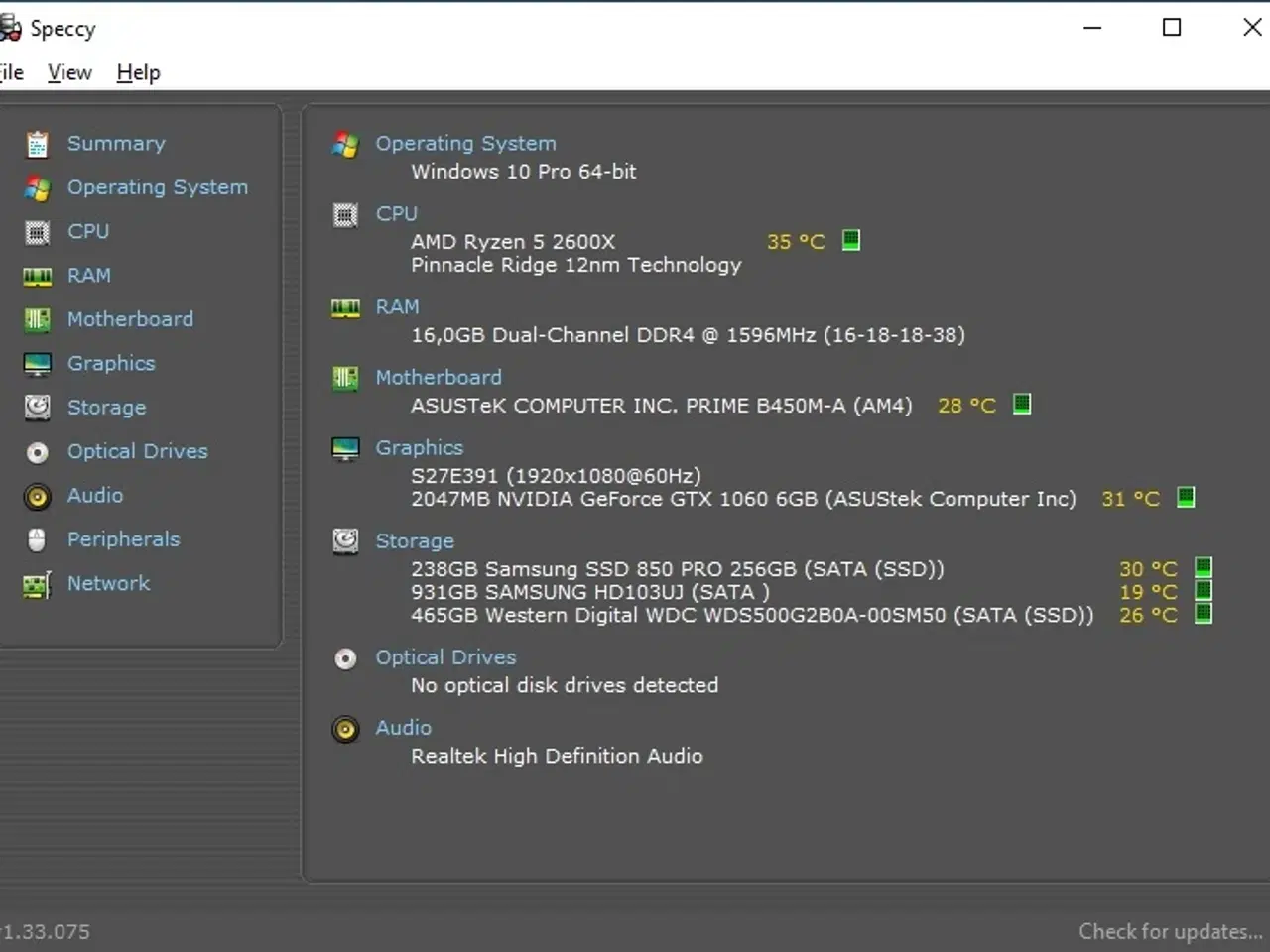Click the version number 1.33.075 in status bar
Image resolution: width=1270 pixels, height=952 pixels.
(x=45, y=931)
